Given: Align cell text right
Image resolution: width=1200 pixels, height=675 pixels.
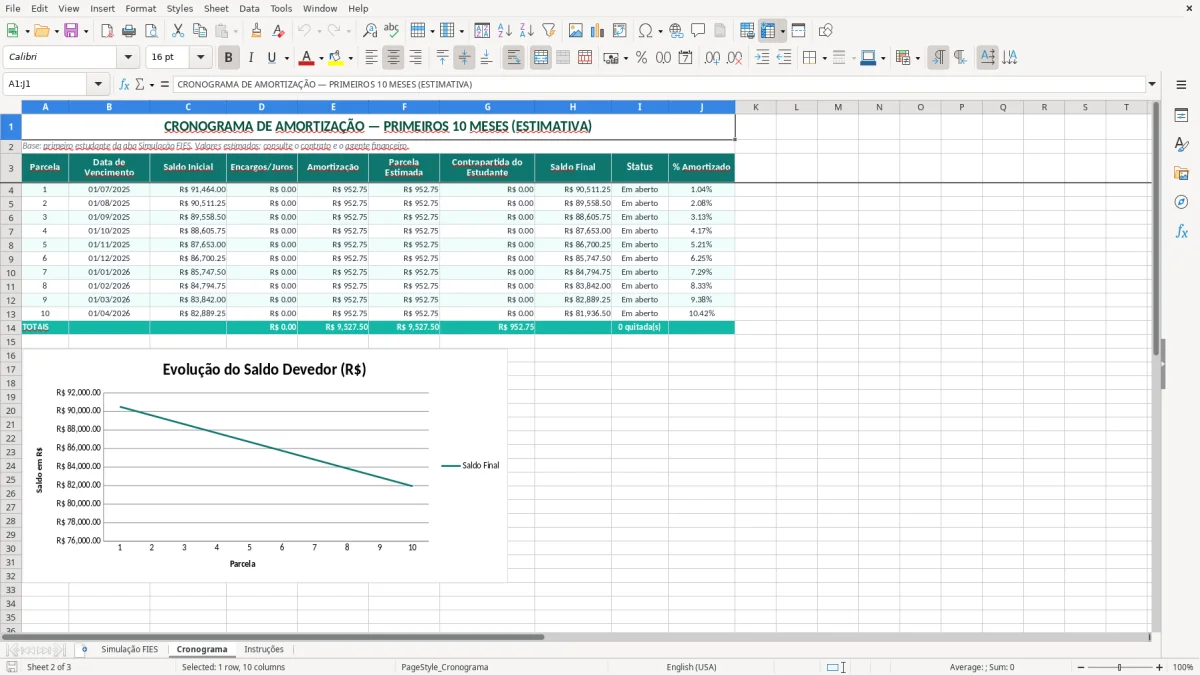Looking at the screenshot, I should (x=415, y=58).
